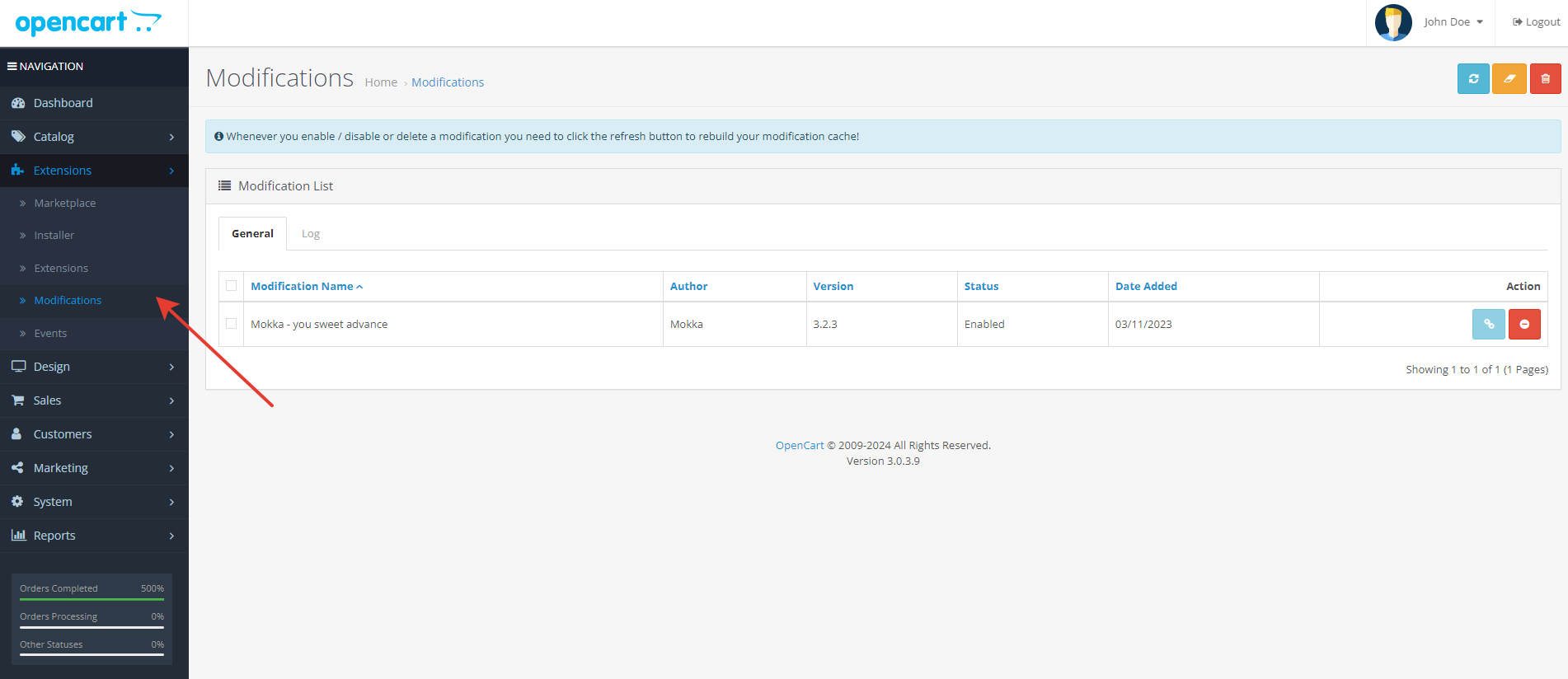Viewport: 1568px width, 679px height.
Task: Check the select-all checkbox in table header
Action: point(232,286)
